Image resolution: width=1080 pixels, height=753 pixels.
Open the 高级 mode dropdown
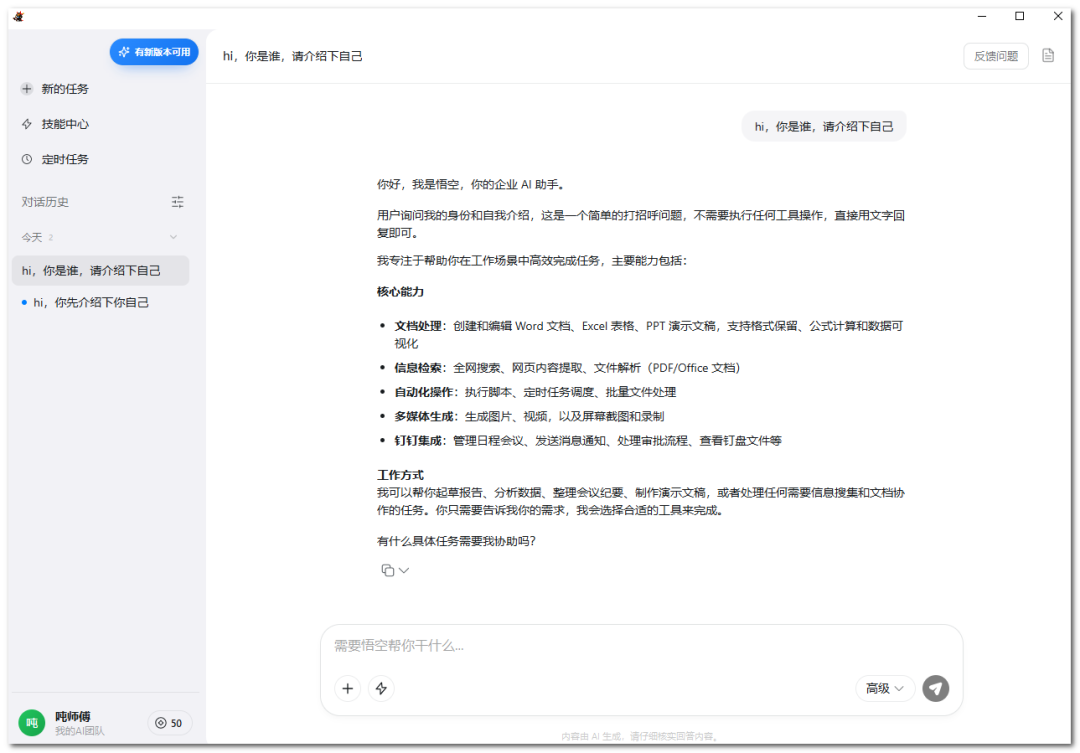pos(885,688)
